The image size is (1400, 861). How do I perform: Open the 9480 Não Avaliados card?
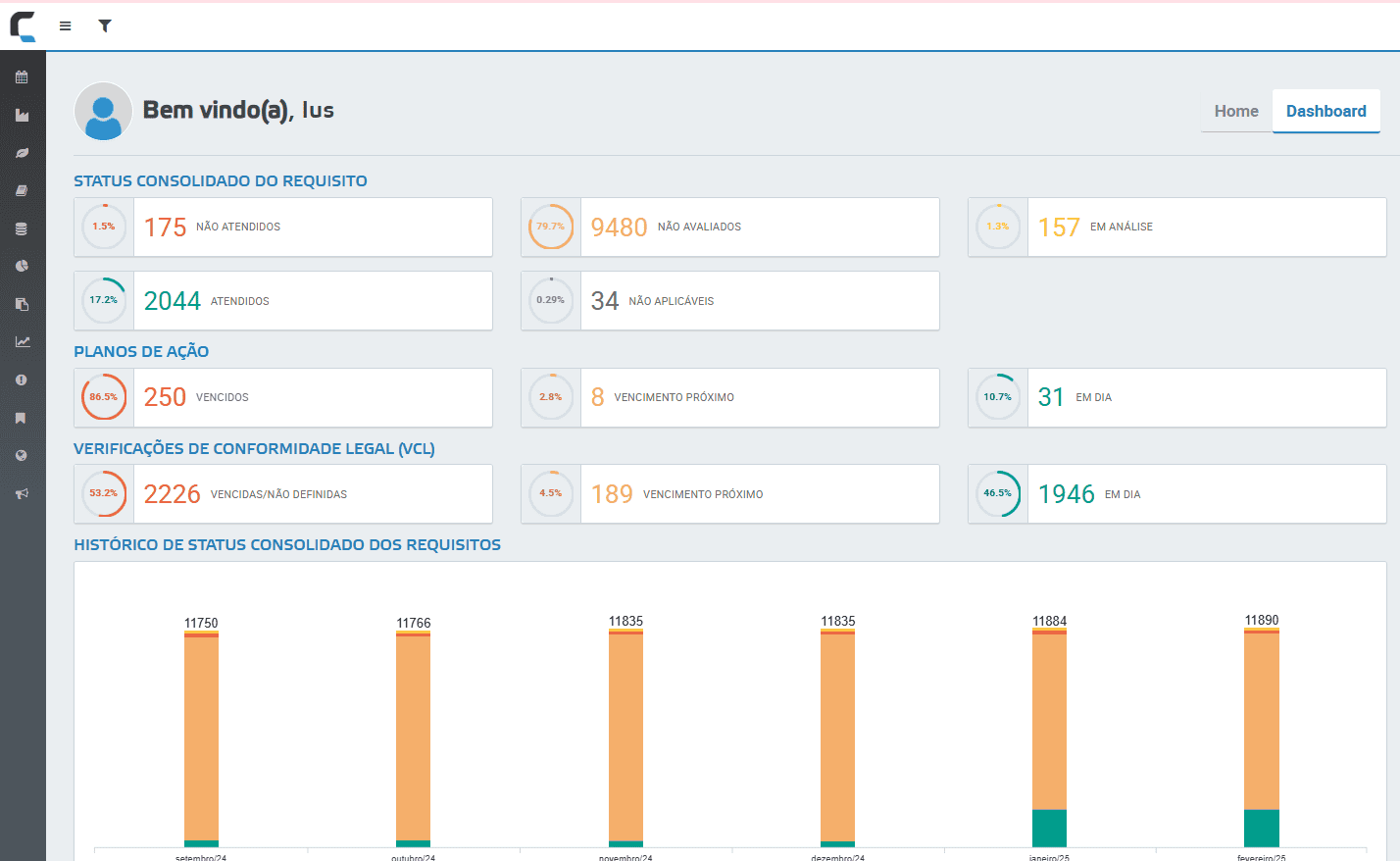tap(730, 228)
